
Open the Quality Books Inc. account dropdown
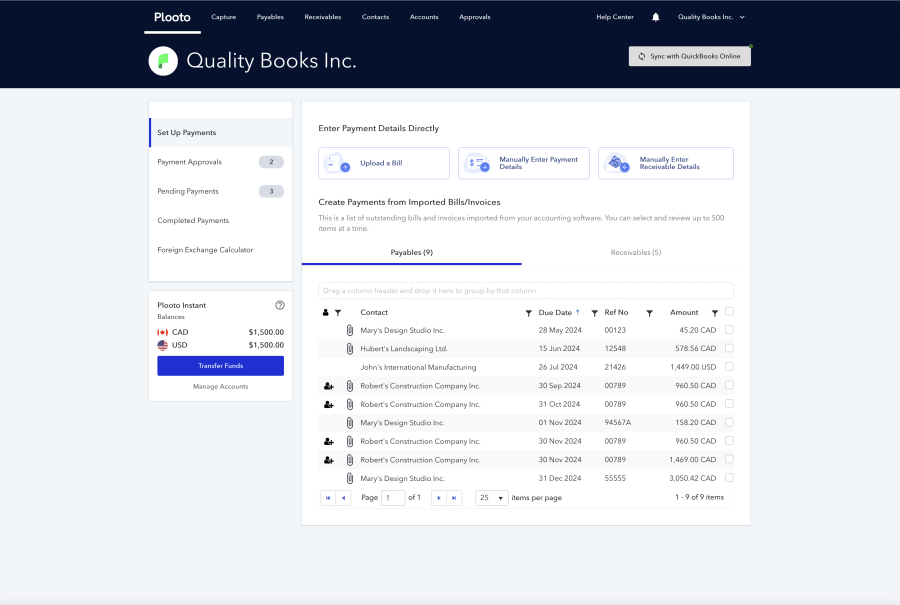711,17
